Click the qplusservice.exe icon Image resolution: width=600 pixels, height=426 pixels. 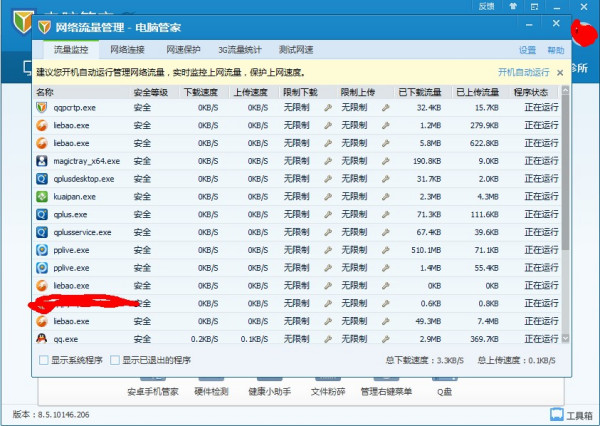point(42,232)
